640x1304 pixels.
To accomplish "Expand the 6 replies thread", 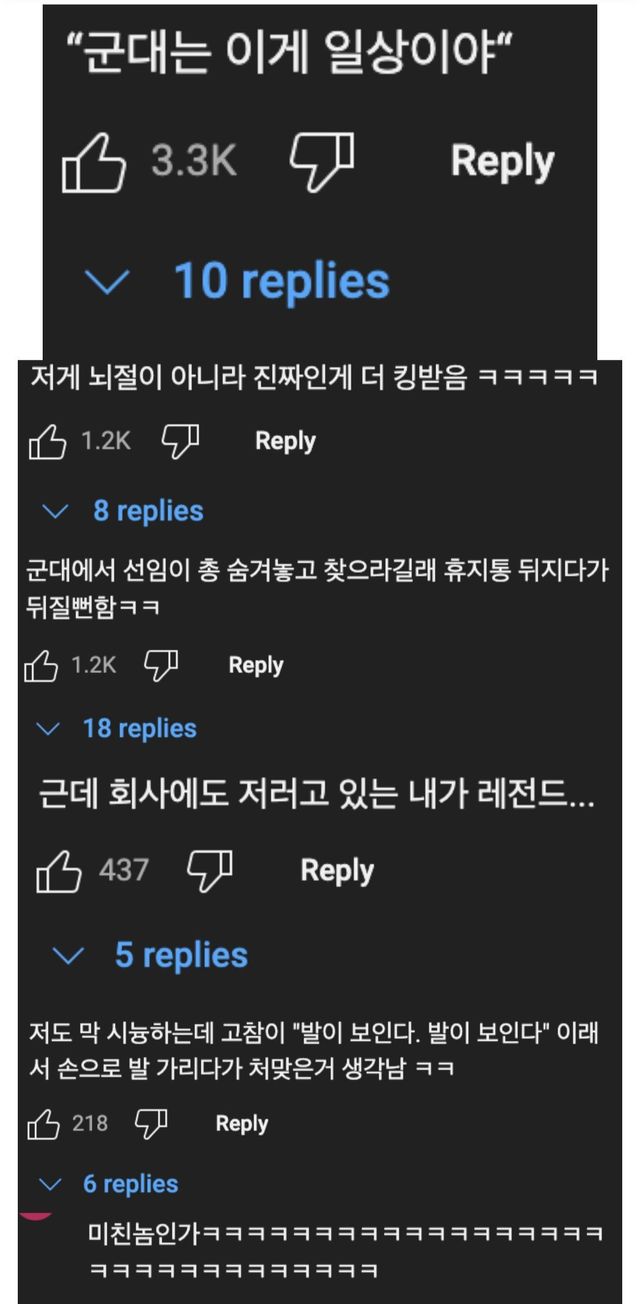I will (109, 1185).
